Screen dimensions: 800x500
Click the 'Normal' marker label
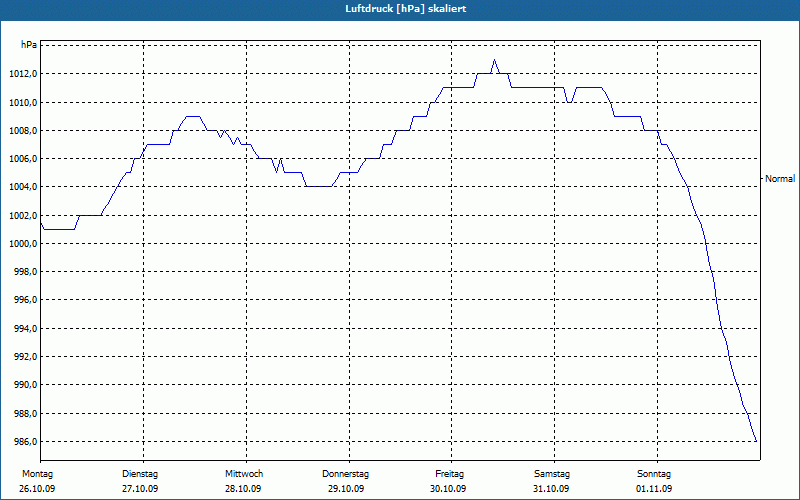point(780,179)
